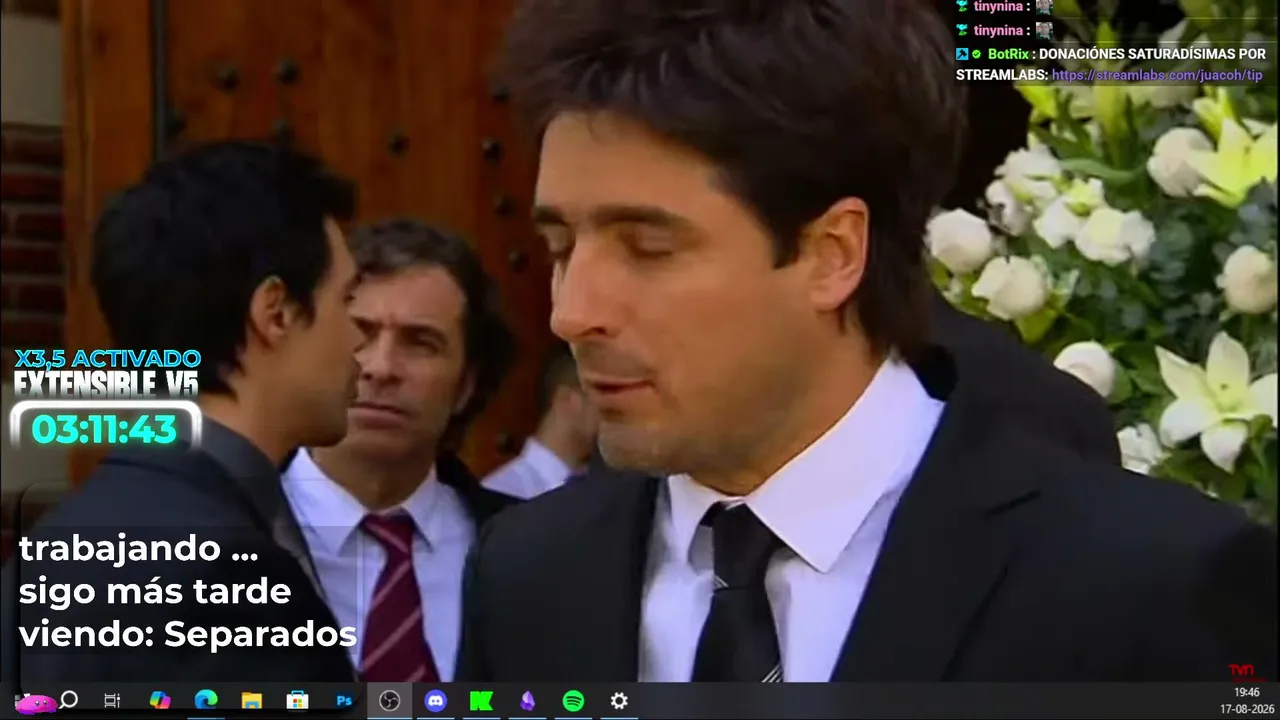Open the Windows Search magnifier icon
Image resolution: width=1280 pixels, height=720 pixels.
point(69,700)
